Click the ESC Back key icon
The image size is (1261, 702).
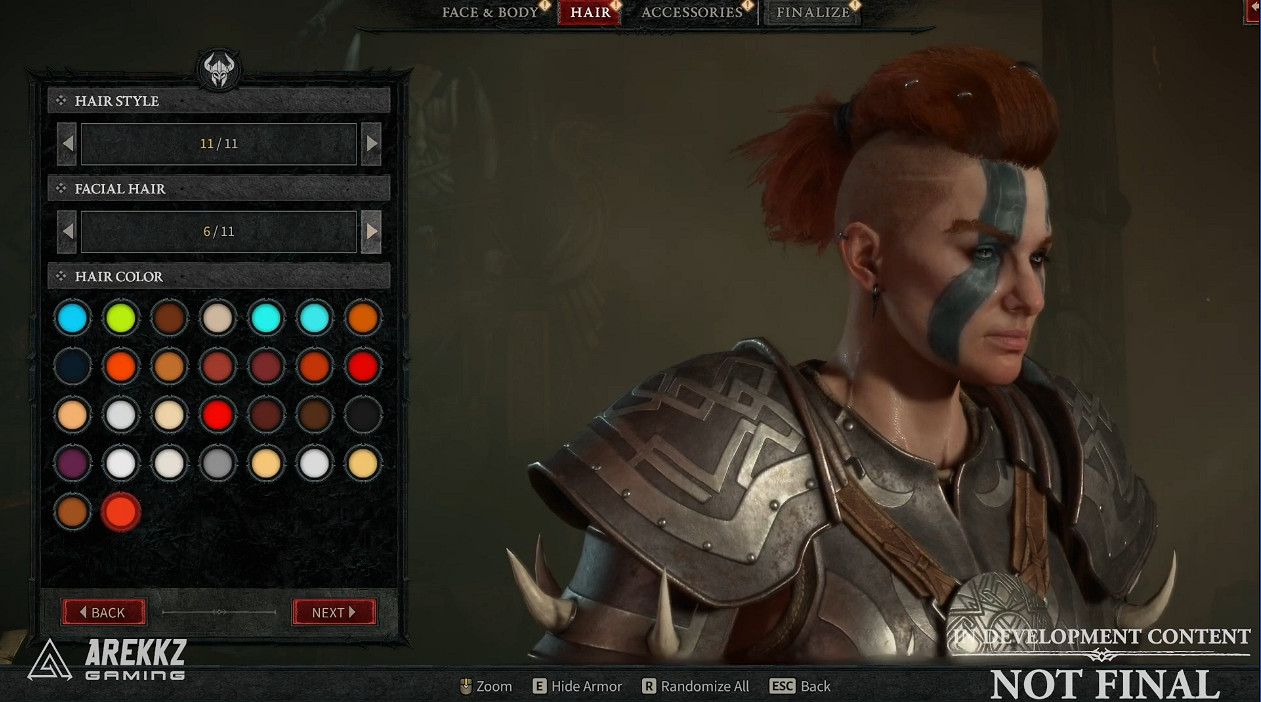782,686
